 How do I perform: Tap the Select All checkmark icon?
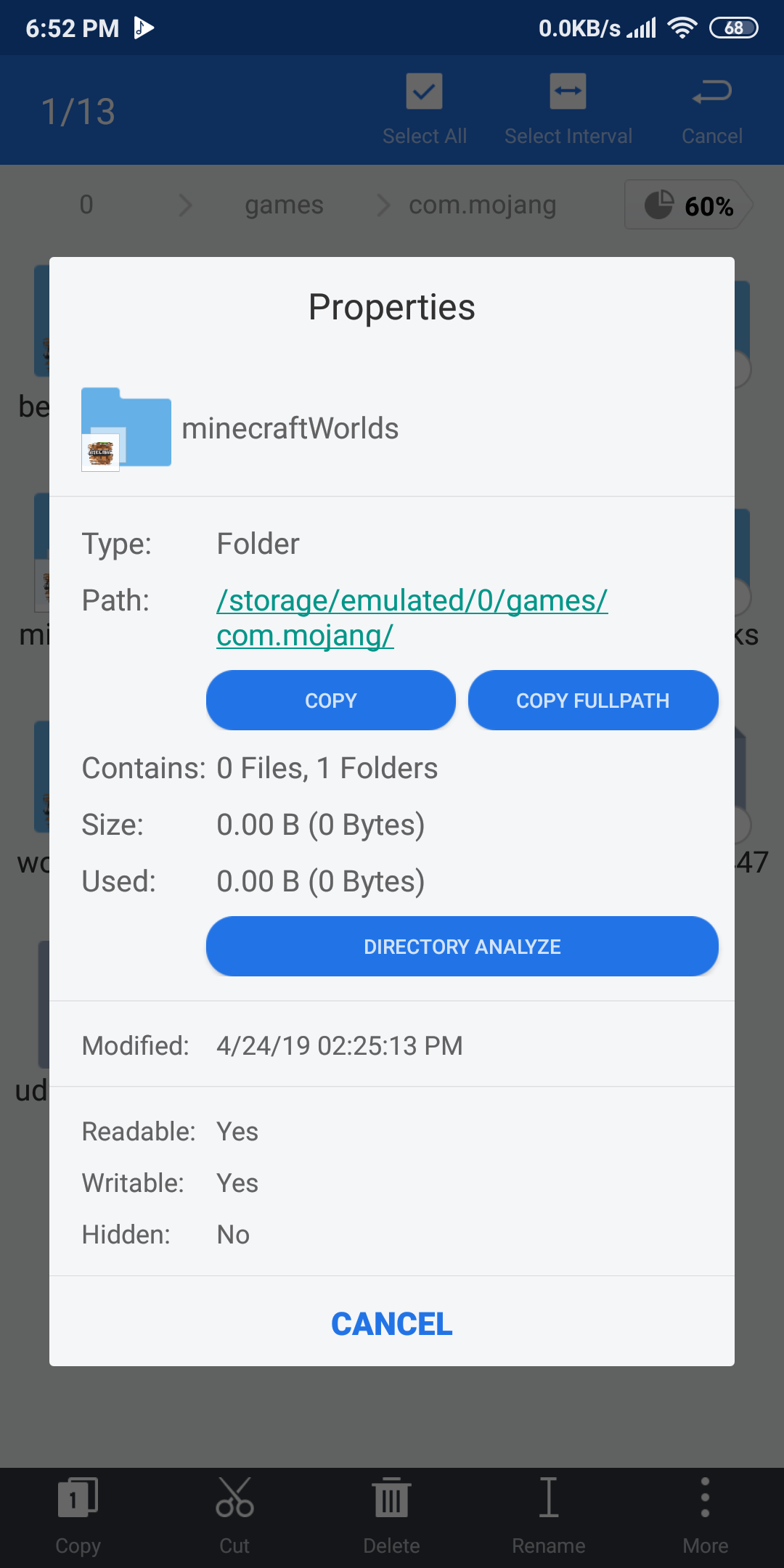pos(424,91)
